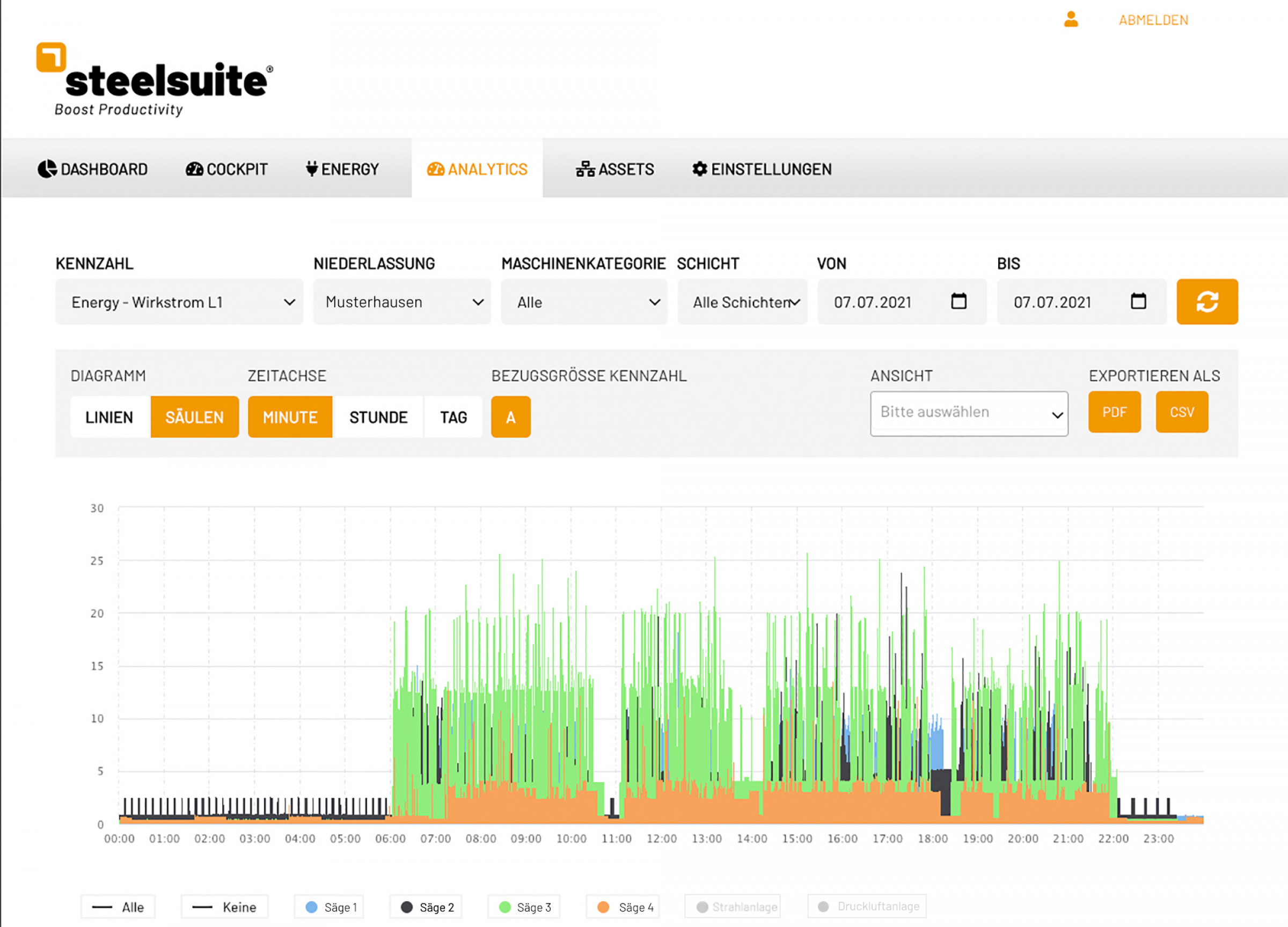Screen dimensions: 1288x927
Task: Open the Ansicht Bitte auswählen dropdown
Action: (969, 413)
